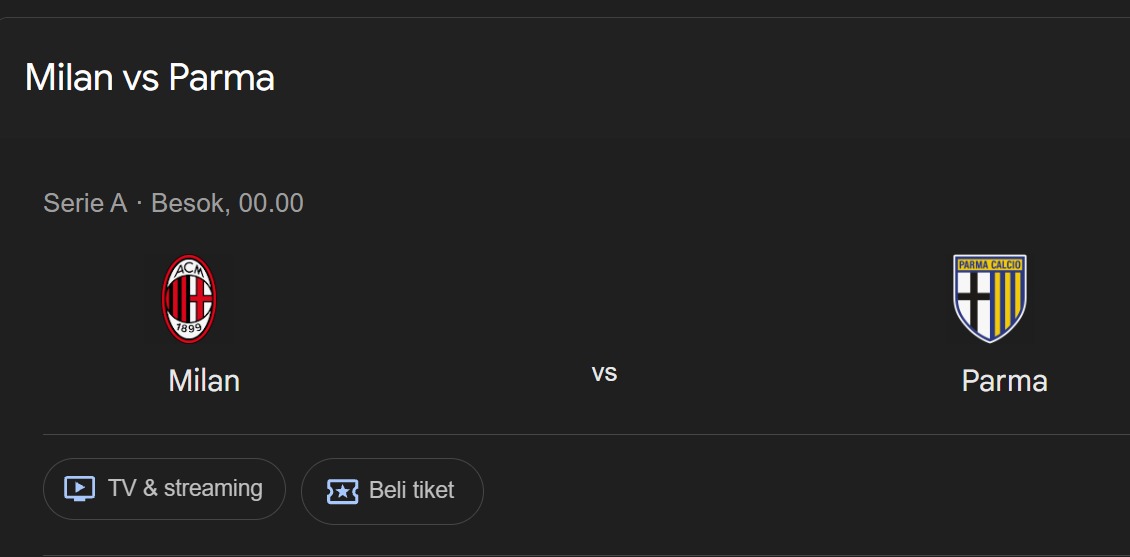Select the Parma team name under shield
The image size is (1130, 557).
pos(1004,381)
